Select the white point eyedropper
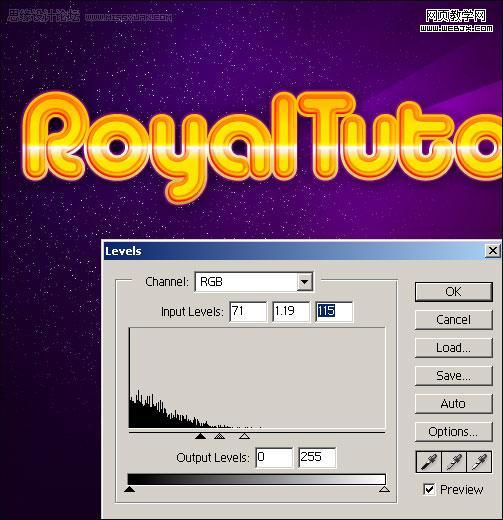 tap(479, 462)
